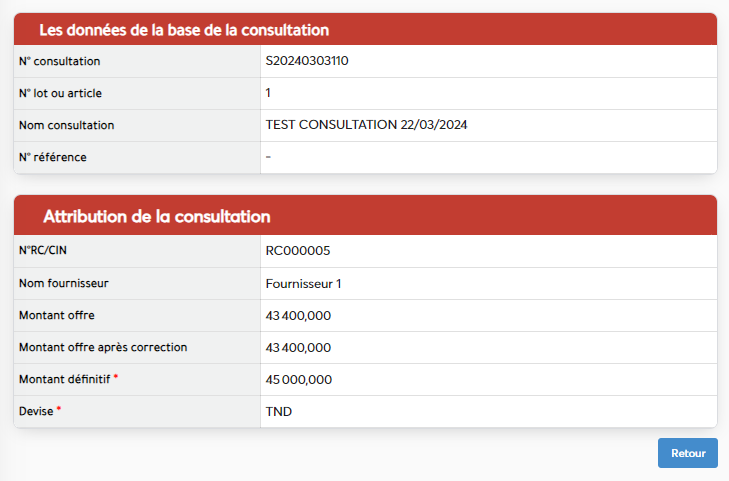The image size is (729, 481).
Task: Click the Devise value TND
Action: coord(278,412)
